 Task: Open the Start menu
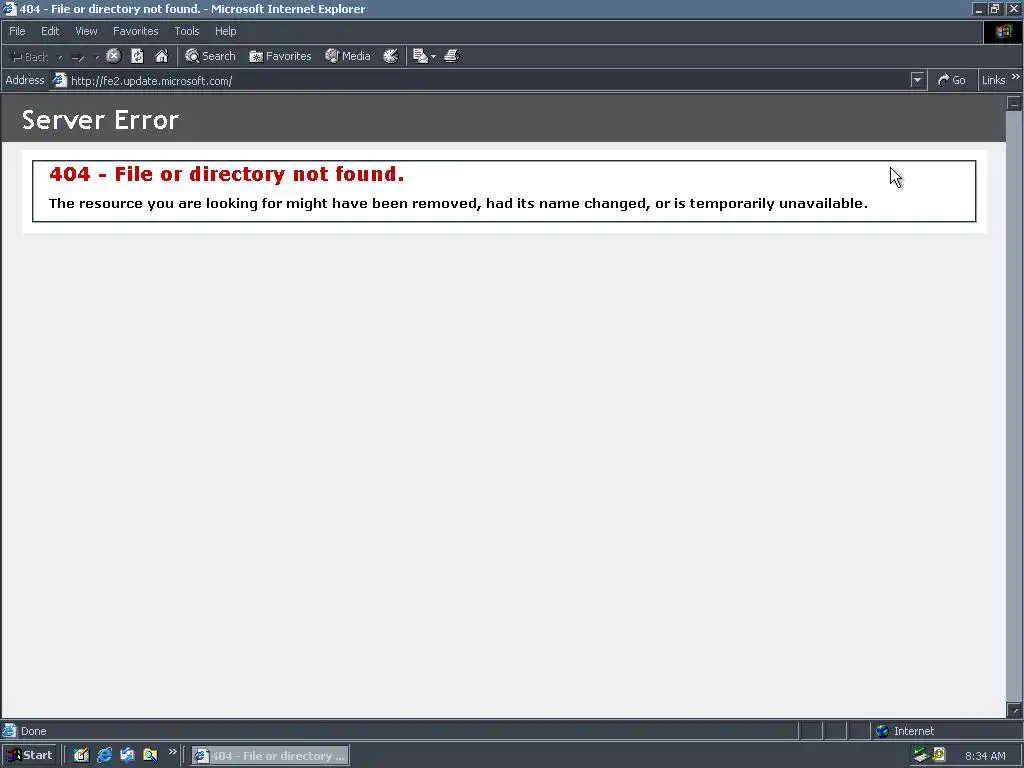point(29,755)
